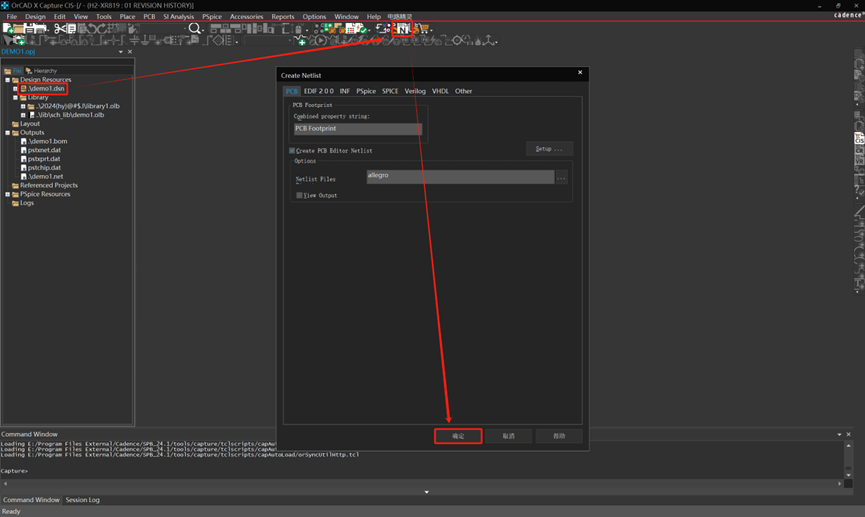
Task: Switch to the SPICE netlist tab
Action: click(390, 91)
